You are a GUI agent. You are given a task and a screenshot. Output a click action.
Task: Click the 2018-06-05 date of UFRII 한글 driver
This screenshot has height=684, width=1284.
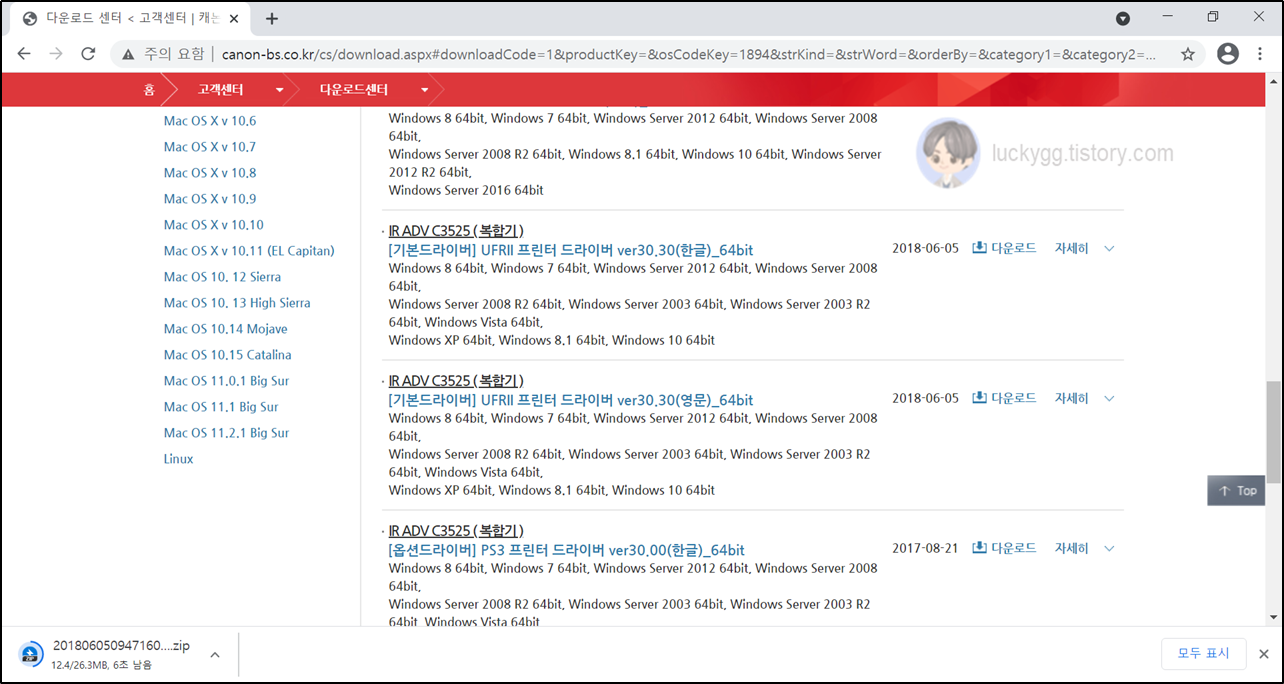tap(925, 248)
